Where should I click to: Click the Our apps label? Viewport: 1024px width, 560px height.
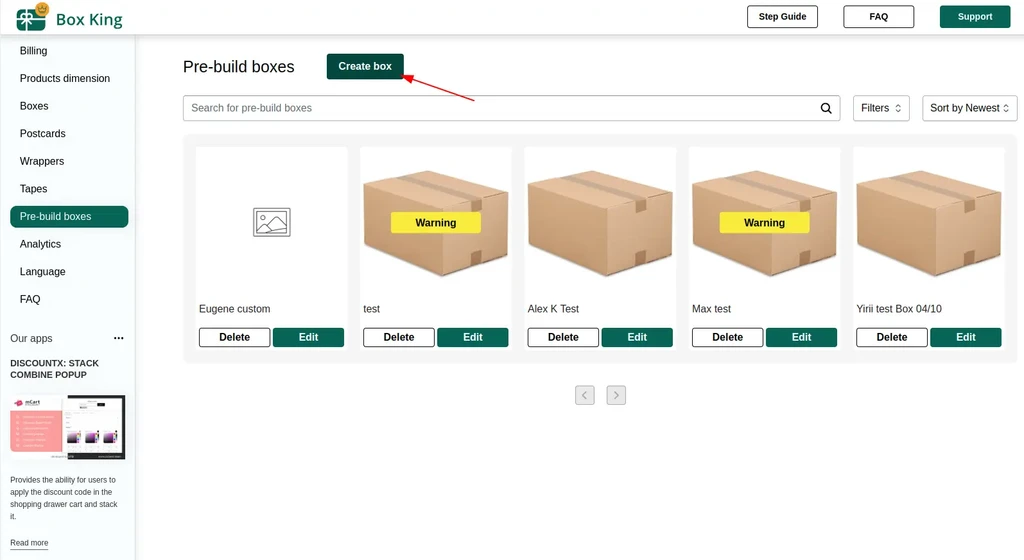(x=31, y=338)
